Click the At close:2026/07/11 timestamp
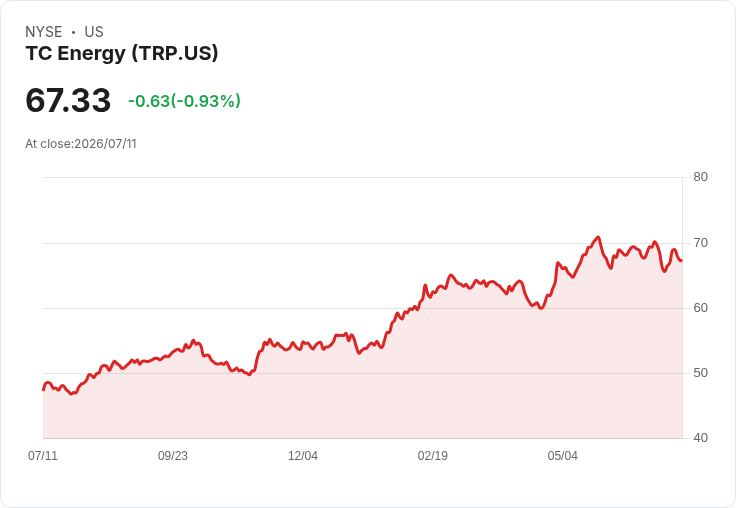 pyautogui.click(x=81, y=144)
